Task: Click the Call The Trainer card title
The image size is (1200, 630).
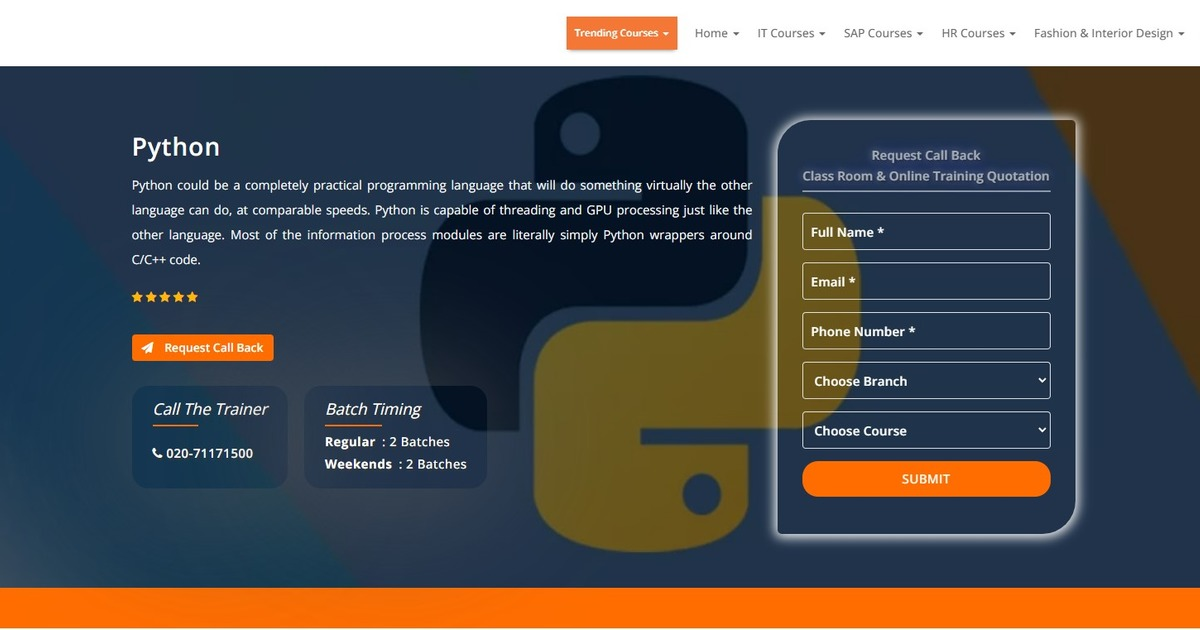Action: (x=210, y=409)
